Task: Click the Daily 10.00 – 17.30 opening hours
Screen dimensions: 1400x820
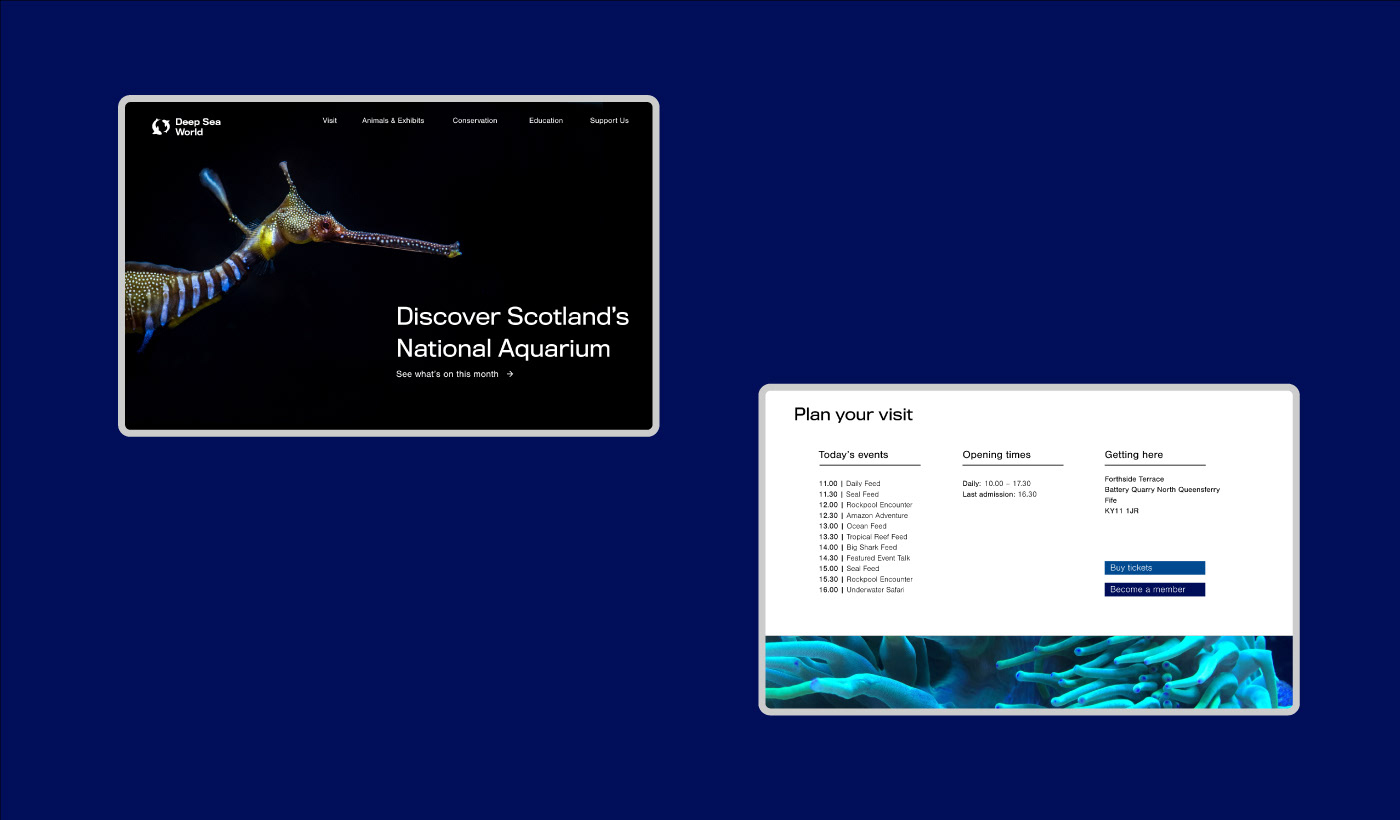Action: [996, 484]
